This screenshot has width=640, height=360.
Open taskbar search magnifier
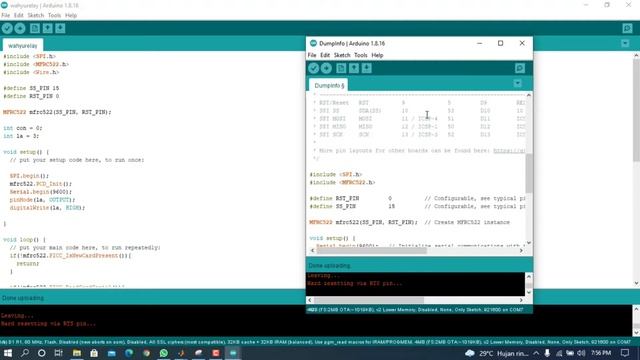[x=24, y=353]
